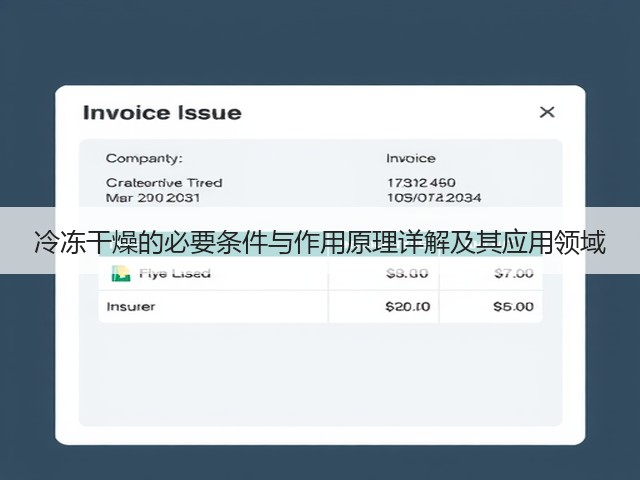Select the Flye Lised row label
640x480 pixels.
coord(175,273)
